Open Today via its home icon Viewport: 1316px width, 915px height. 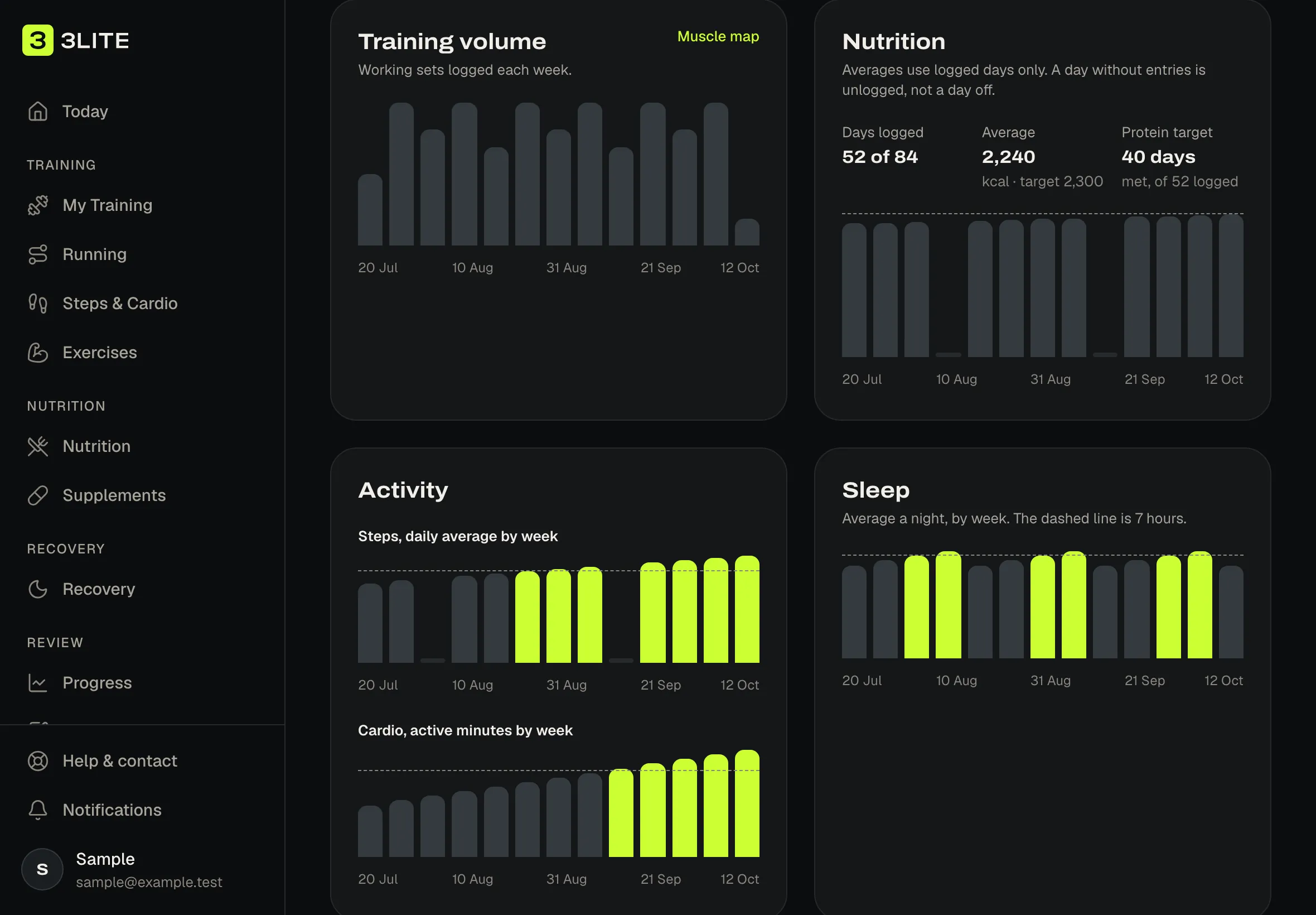(38, 111)
